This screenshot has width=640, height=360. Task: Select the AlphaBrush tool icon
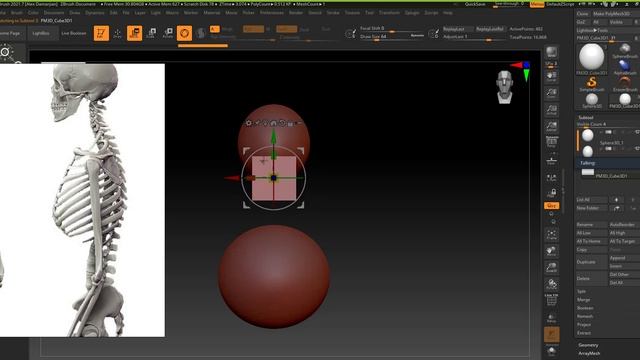[624, 67]
